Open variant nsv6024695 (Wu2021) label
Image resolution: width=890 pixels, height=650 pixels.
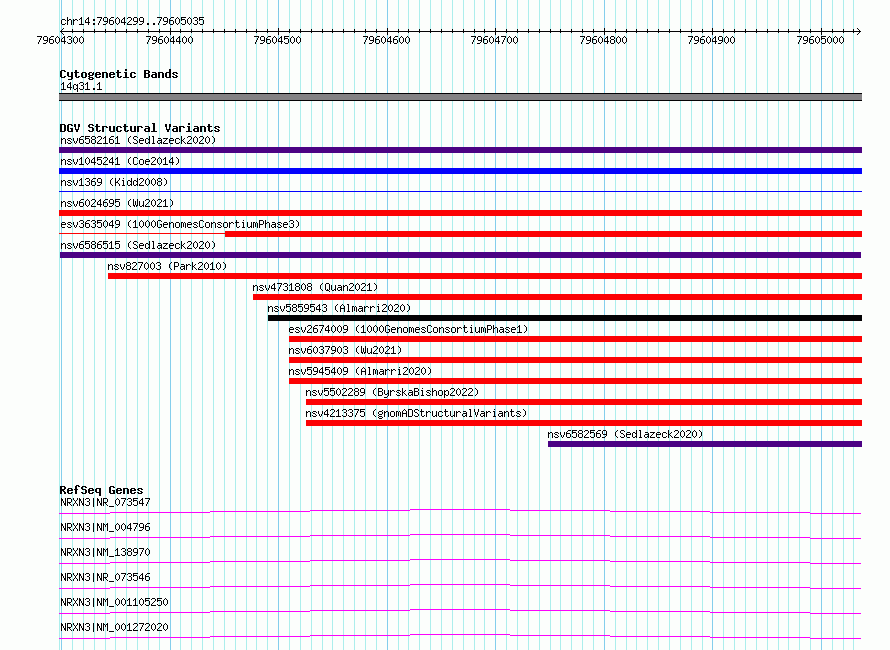click(x=117, y=203)
